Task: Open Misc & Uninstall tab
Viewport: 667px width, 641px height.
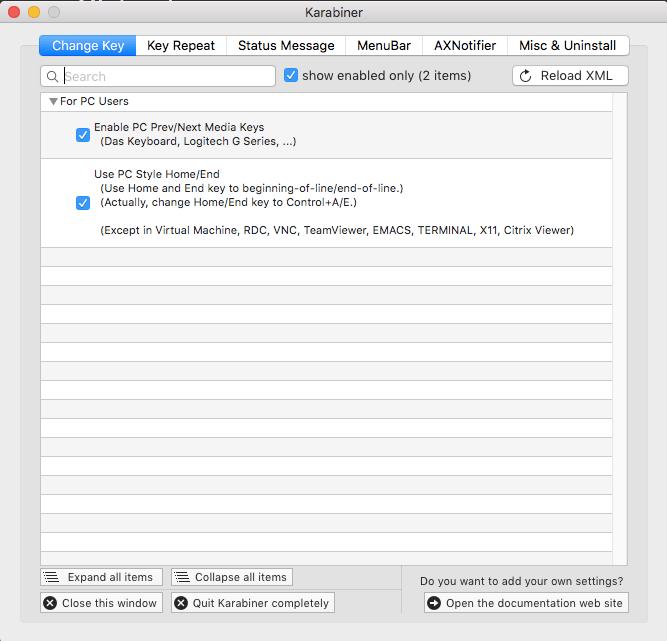Action: [568, 46]
